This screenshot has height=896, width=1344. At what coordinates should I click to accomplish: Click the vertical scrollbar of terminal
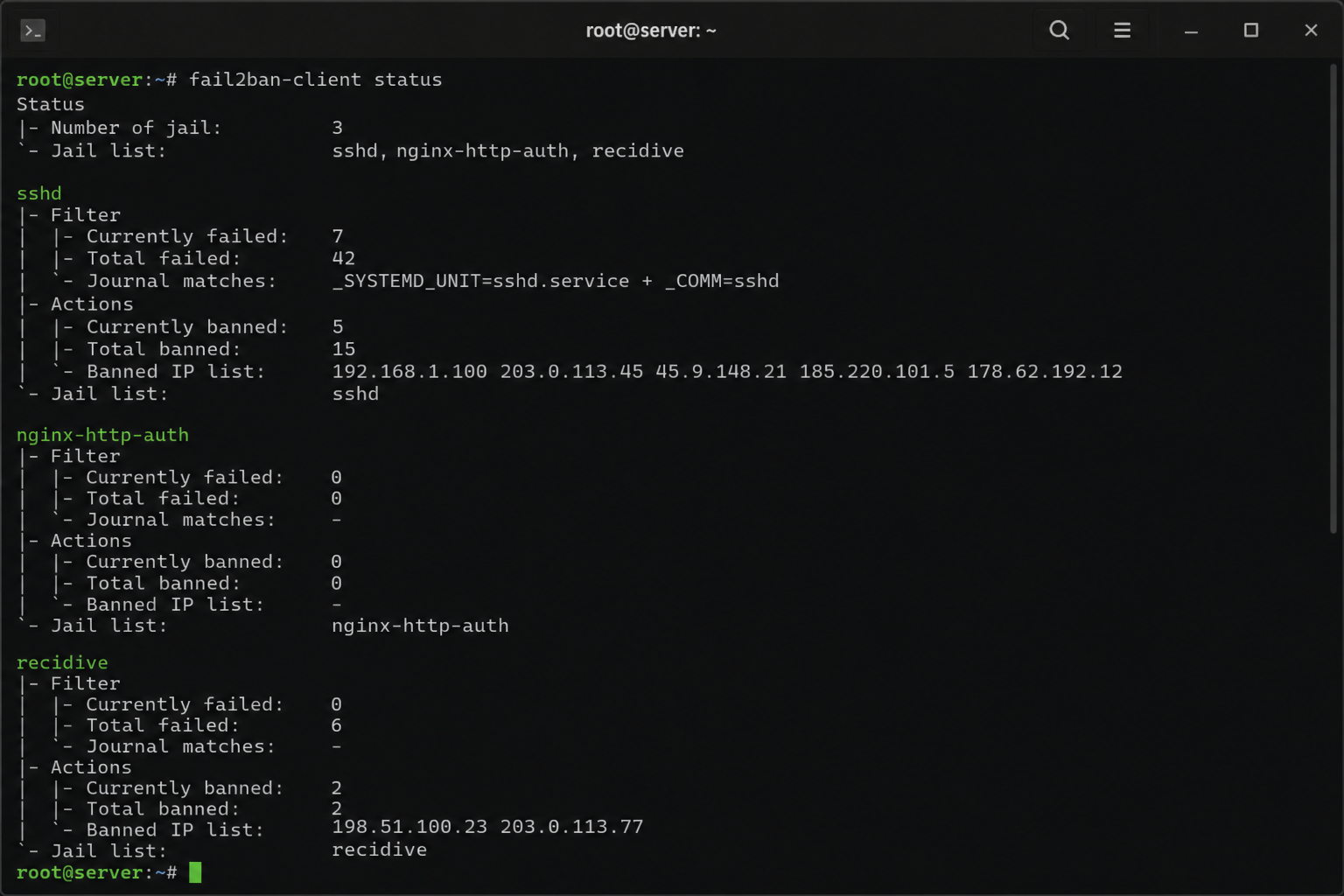1333,299
